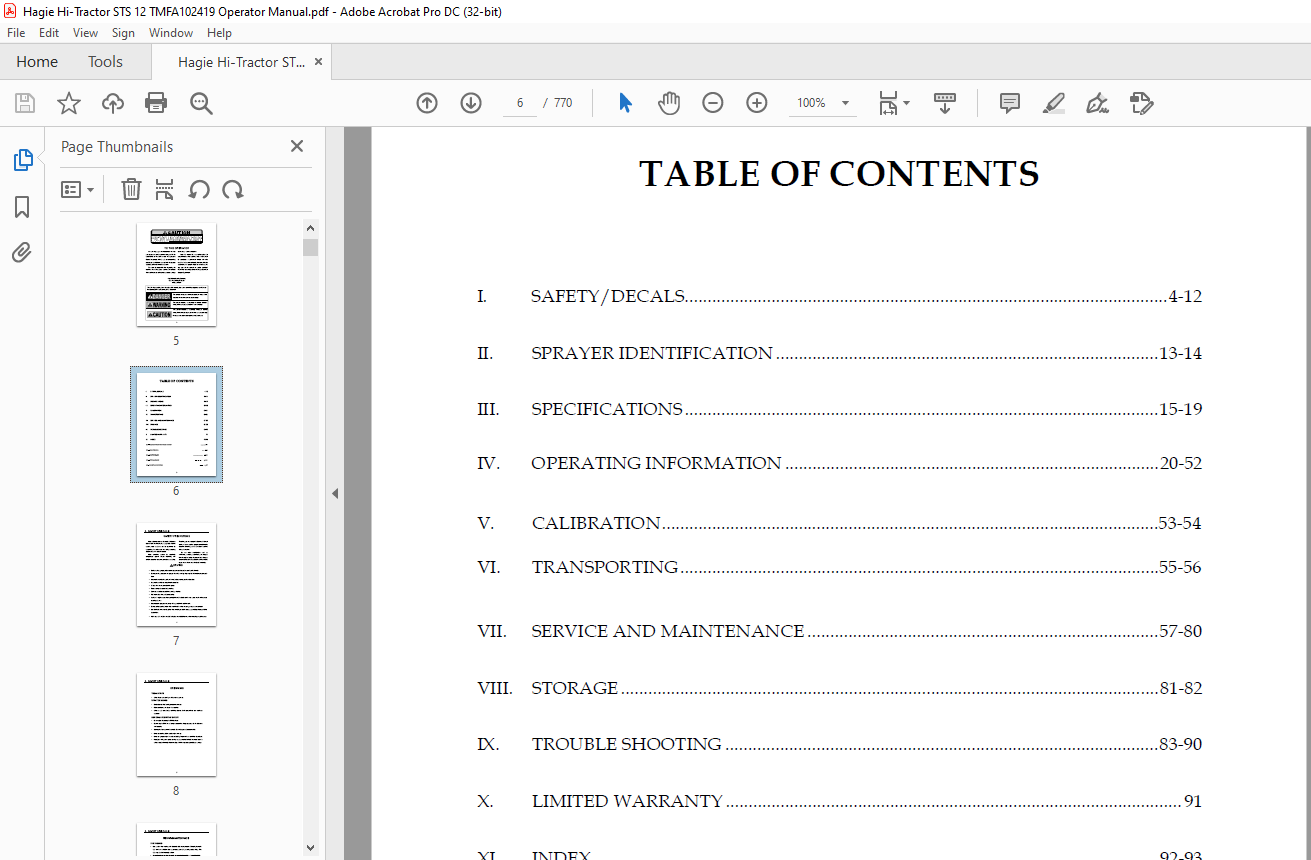Go to next page arrow
The height and width of the screenshot is (860, 1311).
tap(471, 103)
